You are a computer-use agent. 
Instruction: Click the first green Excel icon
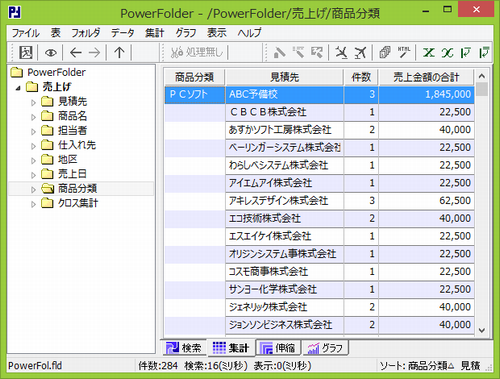point(429,52)
